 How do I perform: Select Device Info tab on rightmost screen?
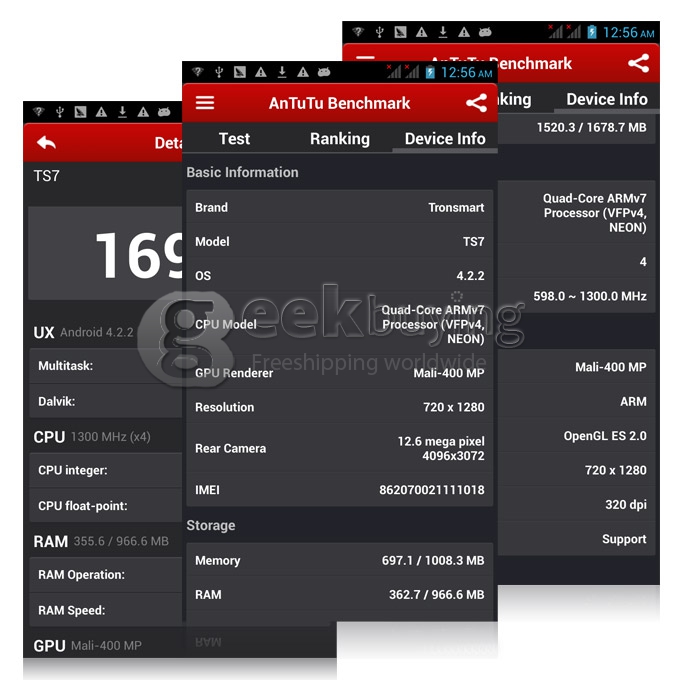coord(607,99)
